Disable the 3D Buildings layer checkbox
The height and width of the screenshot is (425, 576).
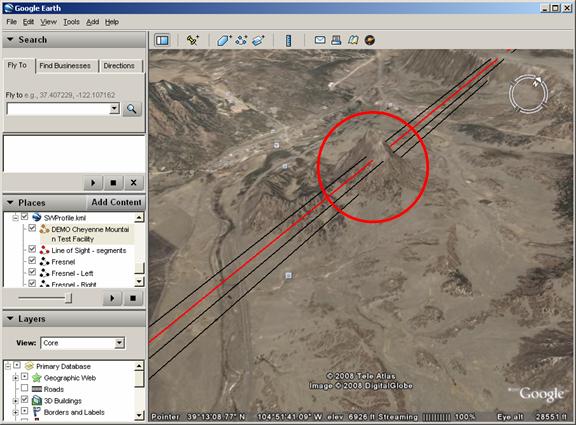pyautogui.click(x=24, y=399)
